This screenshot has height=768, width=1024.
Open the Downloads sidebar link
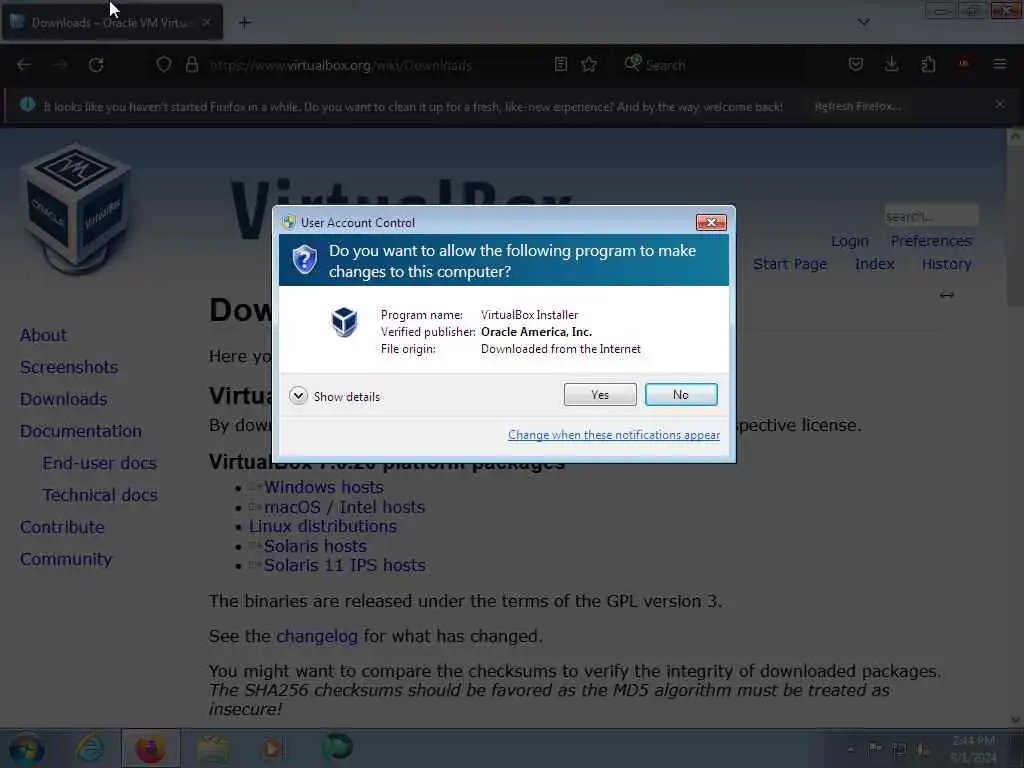point(63,399)
